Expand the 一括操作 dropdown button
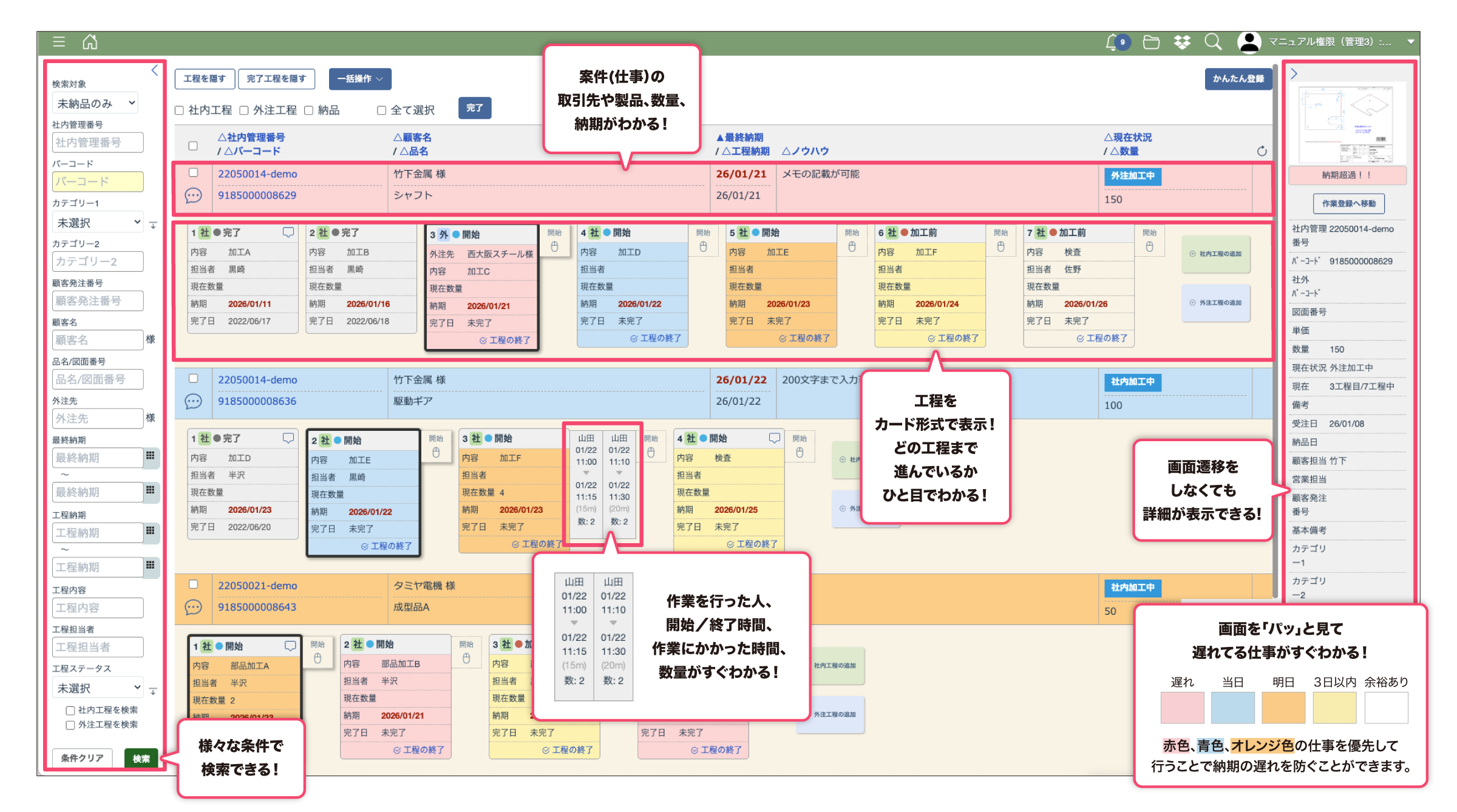The image size is (1457, 812). tap(360, 79)
